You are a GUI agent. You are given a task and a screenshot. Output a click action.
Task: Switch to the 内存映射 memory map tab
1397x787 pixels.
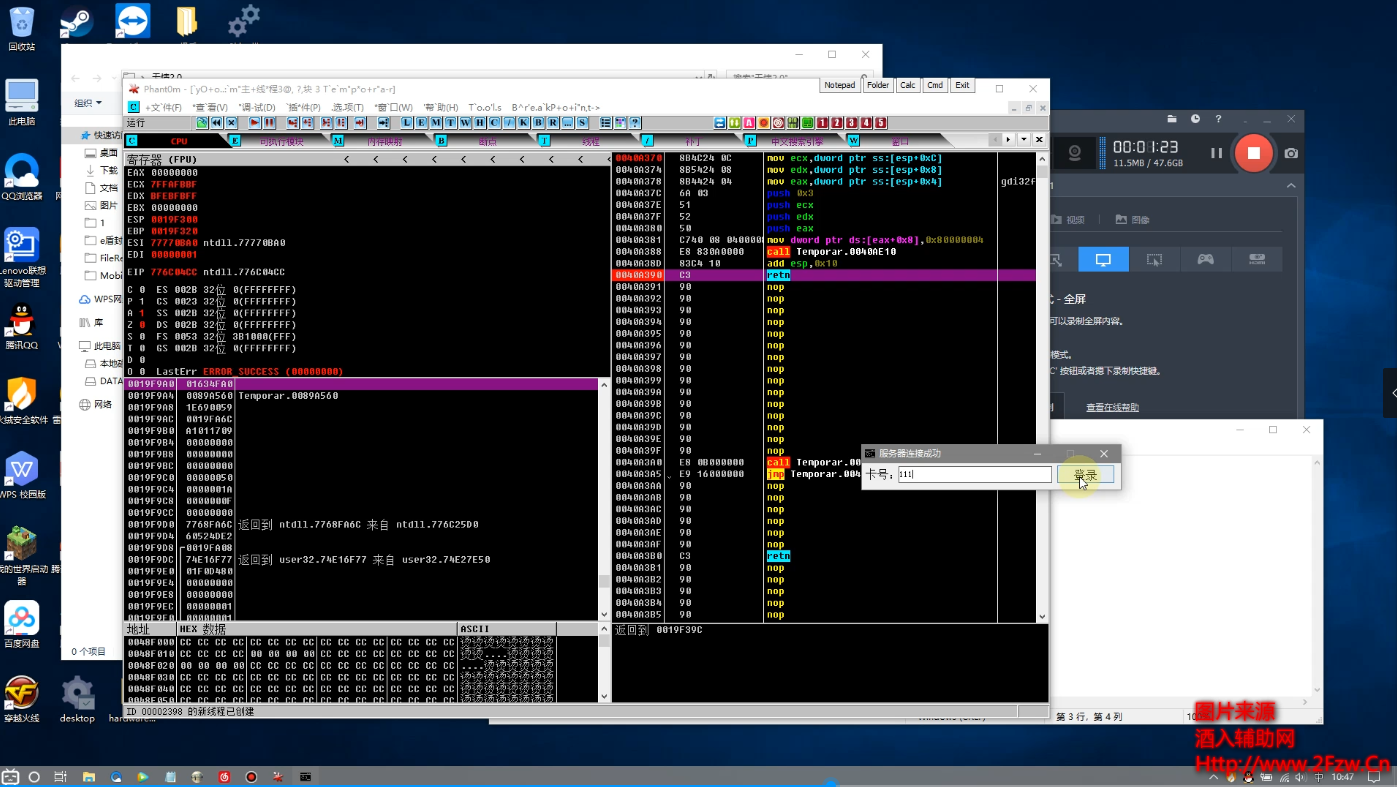[384, 141]
